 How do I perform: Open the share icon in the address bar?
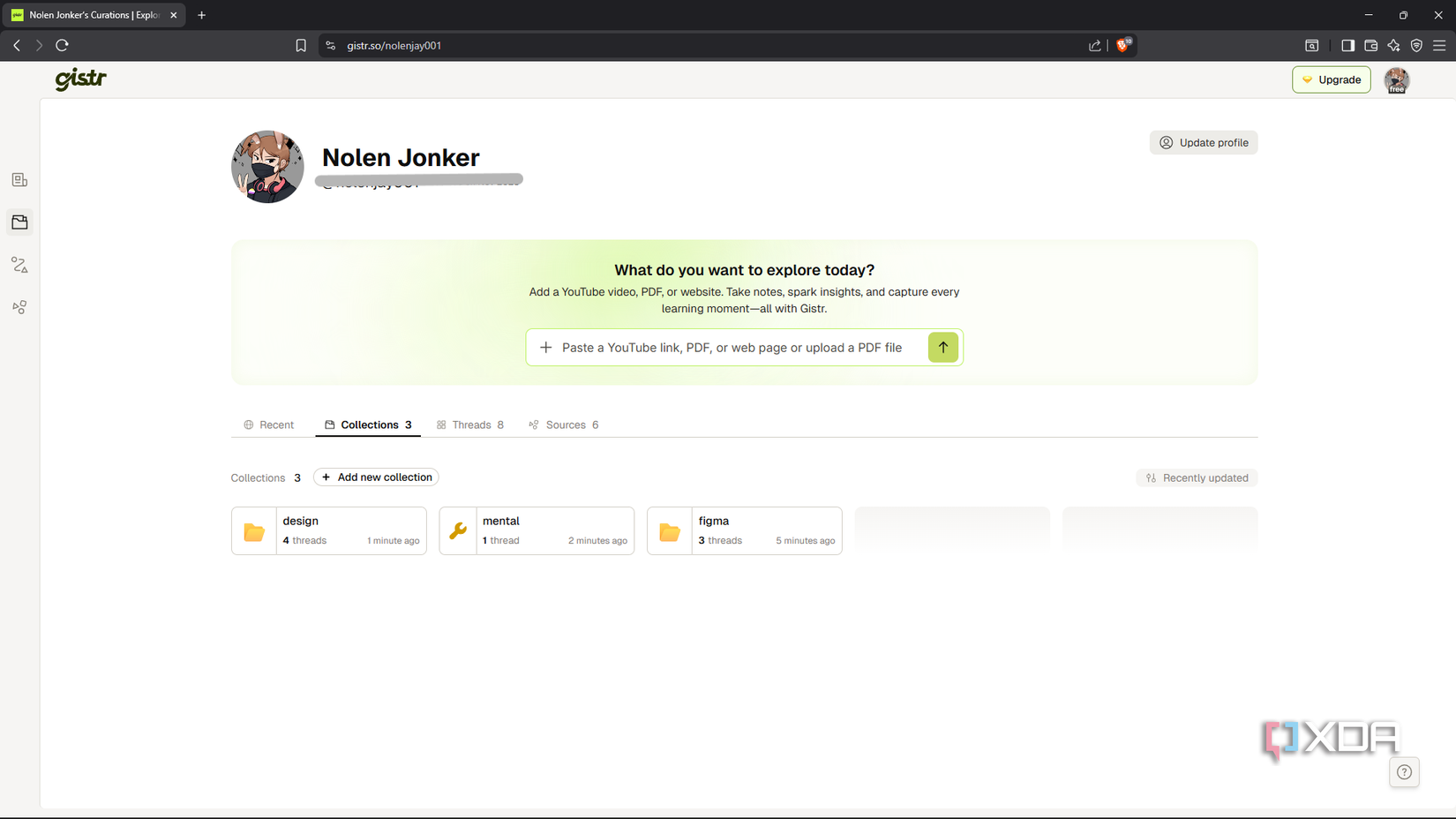click(x=1095, y=45)
